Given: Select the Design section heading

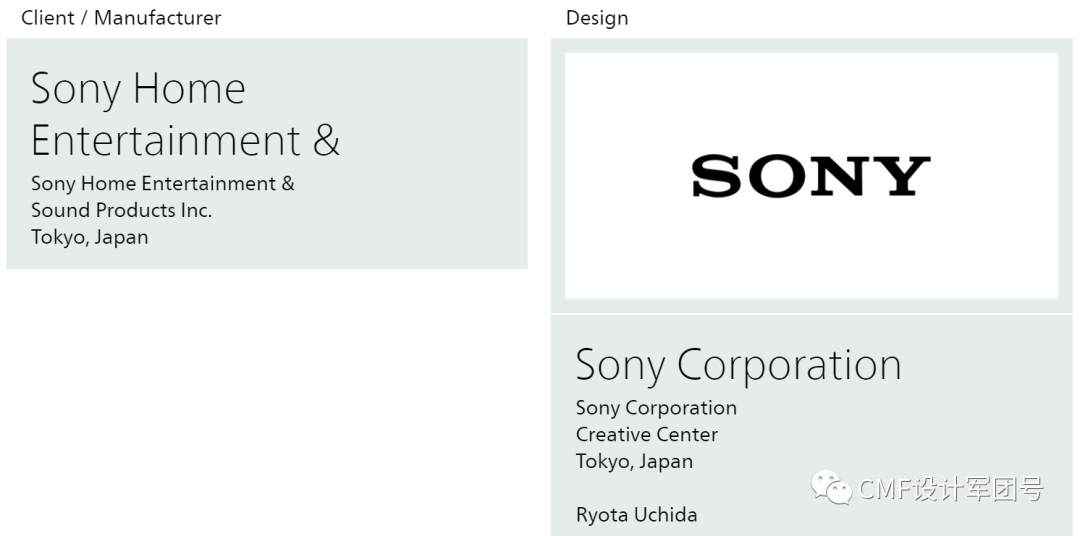Looking at the screenshot, I should pyautogui.click(x=597, y=18).
